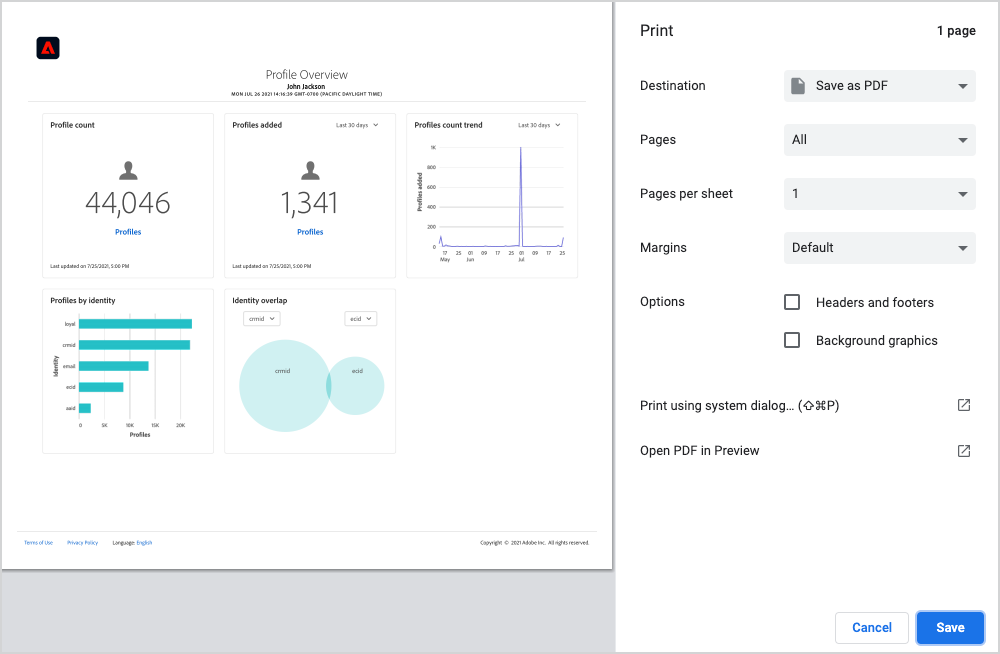Click the PDF document icon beside Save as PDF

point(798,85)
